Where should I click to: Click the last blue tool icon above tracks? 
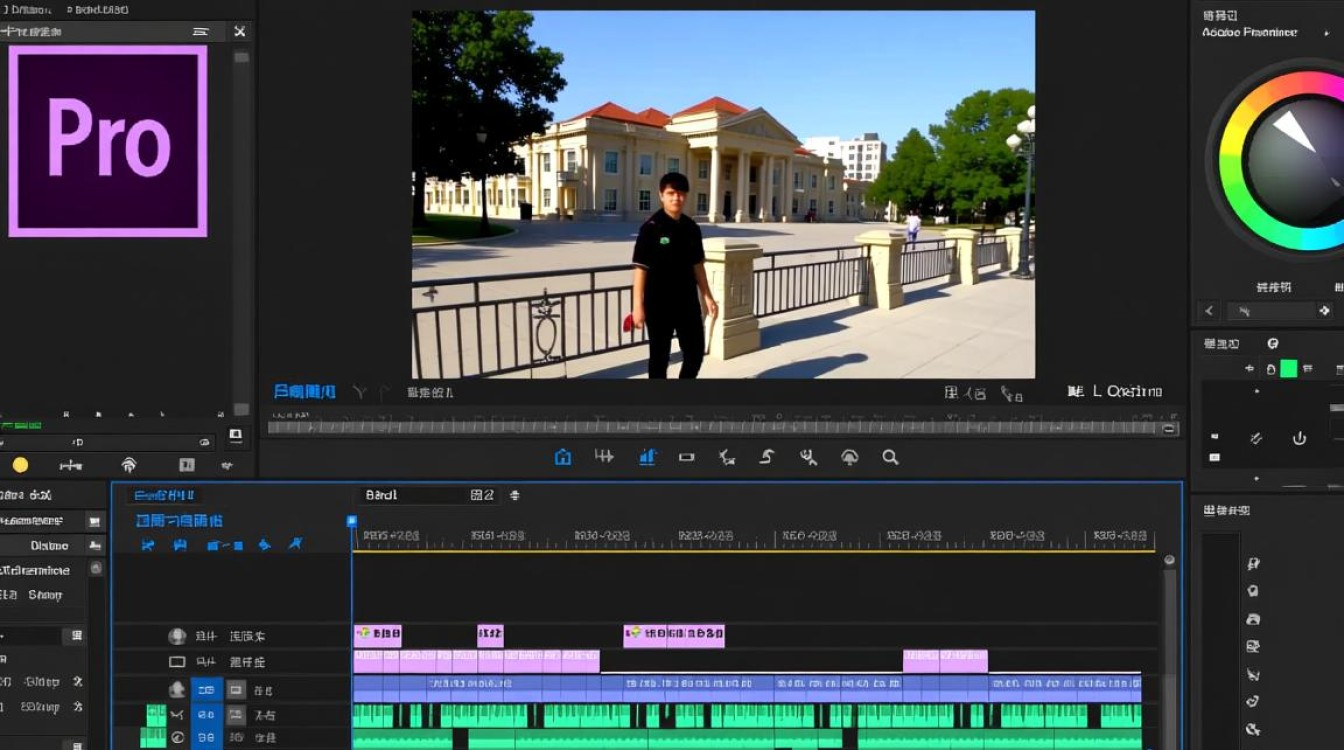(295, 544)
